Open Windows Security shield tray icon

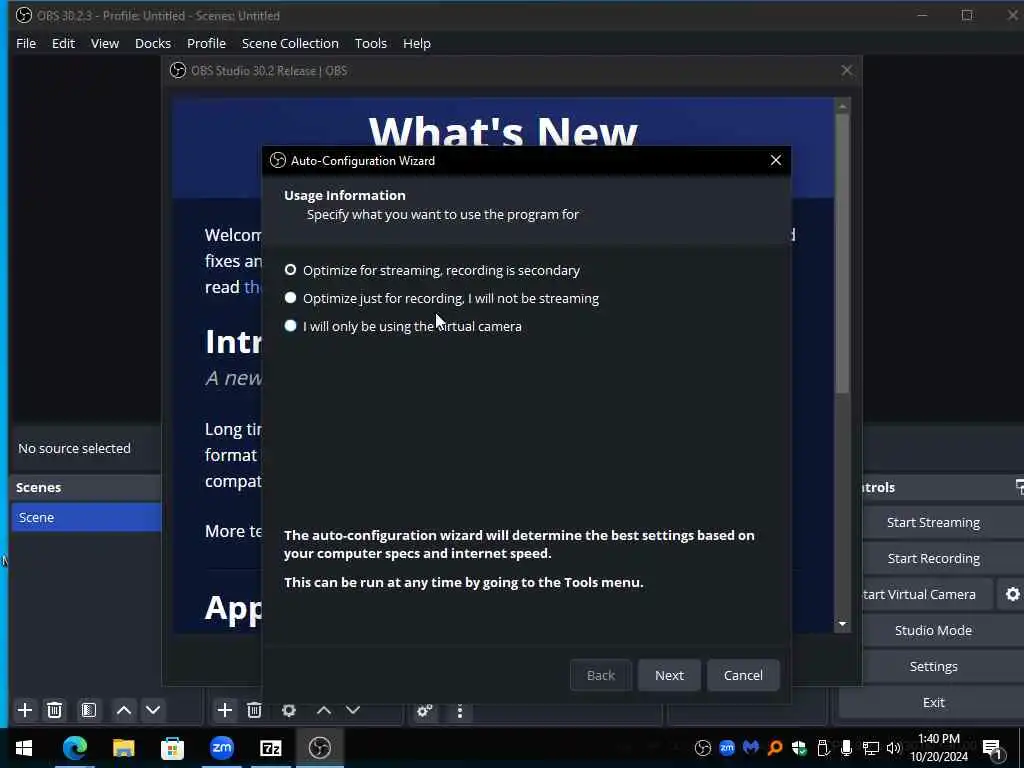pos(799,748)
